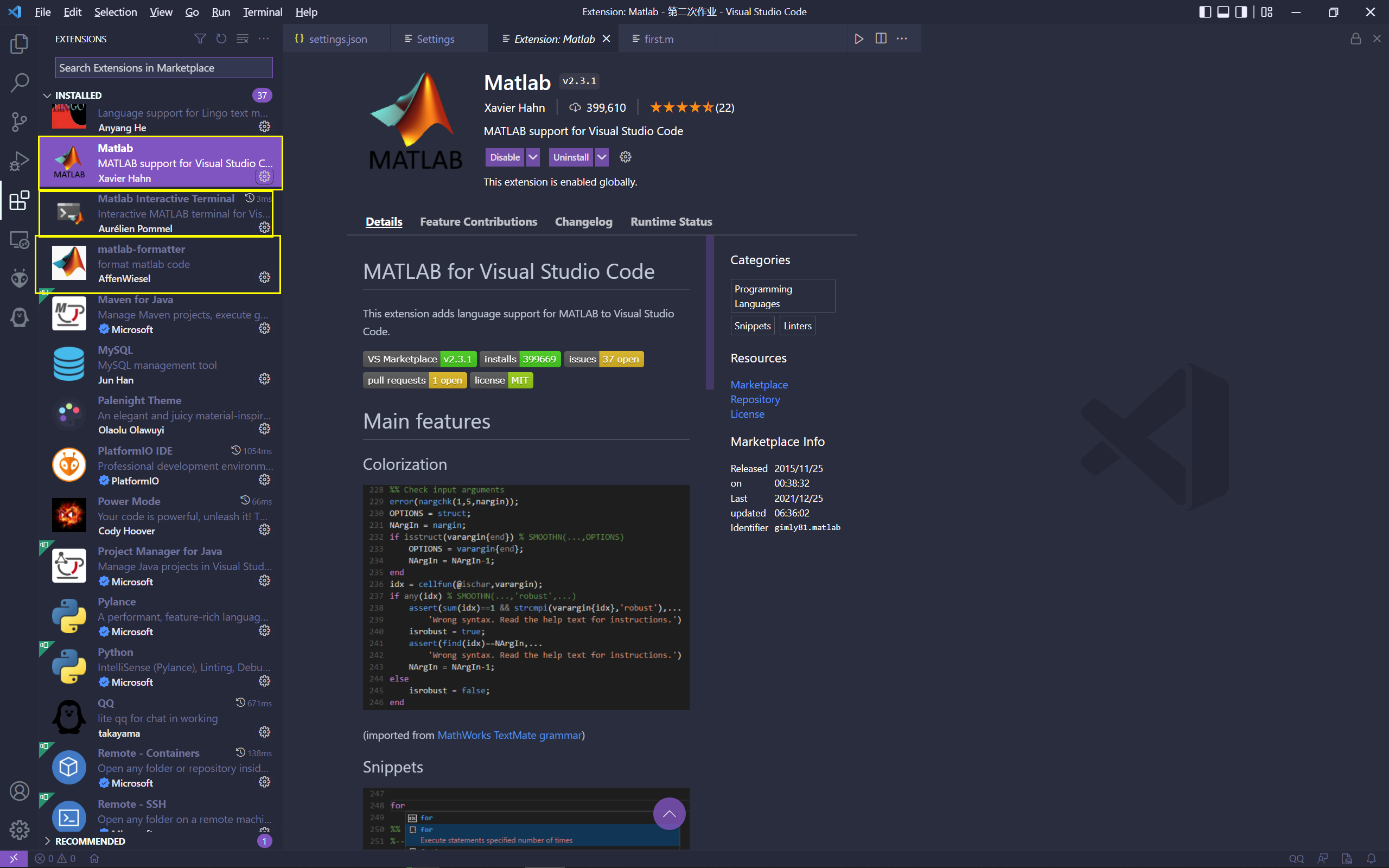Image resolution: width=1389 pixels, height=868 pixels.
Task: Click the Accounts icon
Action: point(19,791)
